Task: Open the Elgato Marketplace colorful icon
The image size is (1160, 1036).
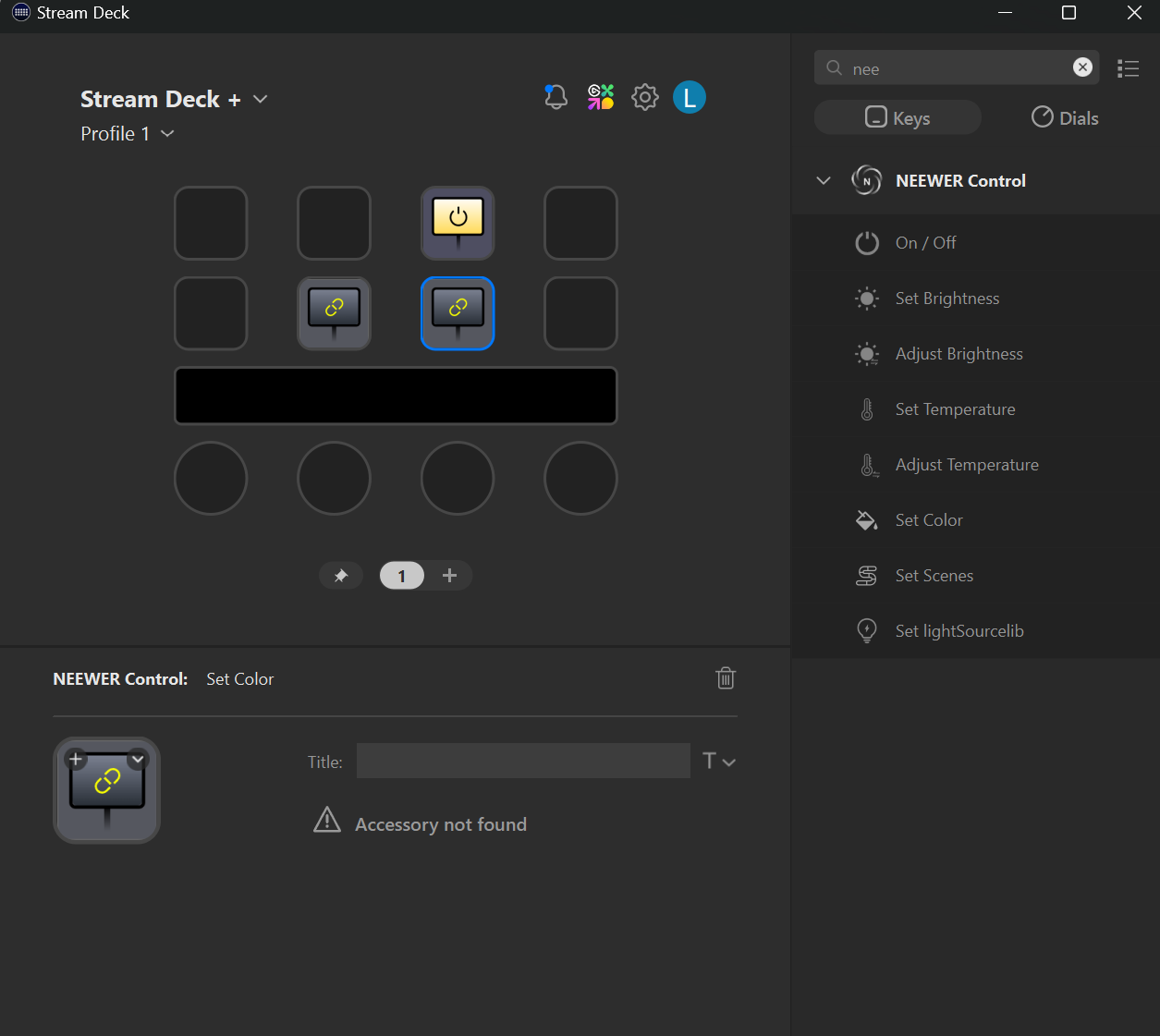Action: (x=601, y=97)
